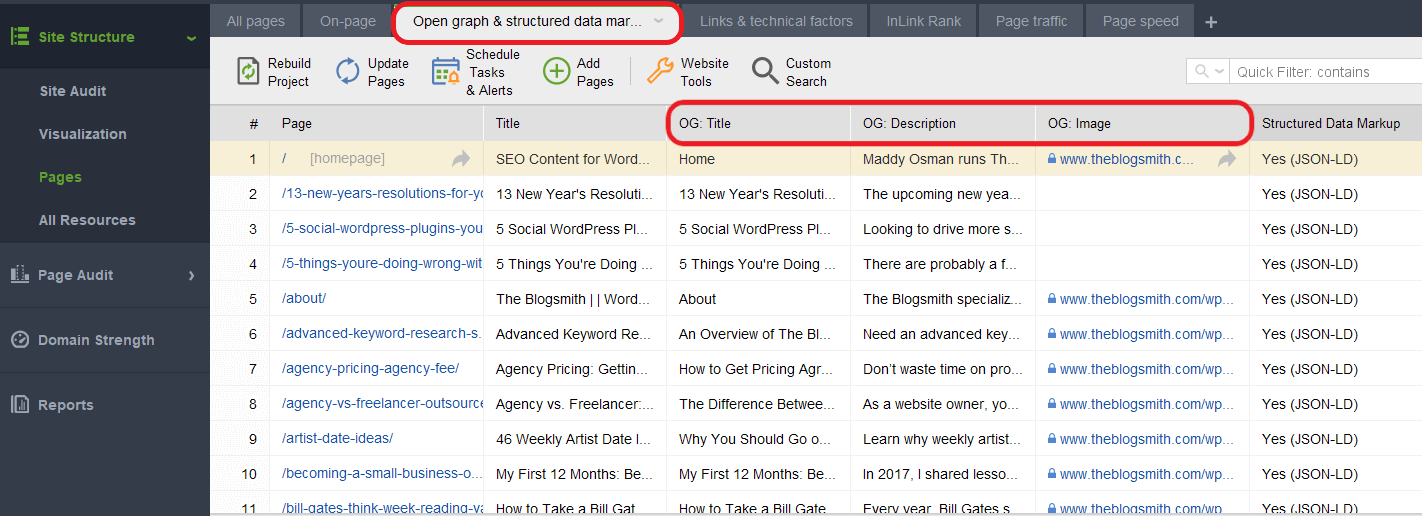Click the Domain Strength gauge icon
This screenshot has height=516, width=1422.
(x=20, y=340)
